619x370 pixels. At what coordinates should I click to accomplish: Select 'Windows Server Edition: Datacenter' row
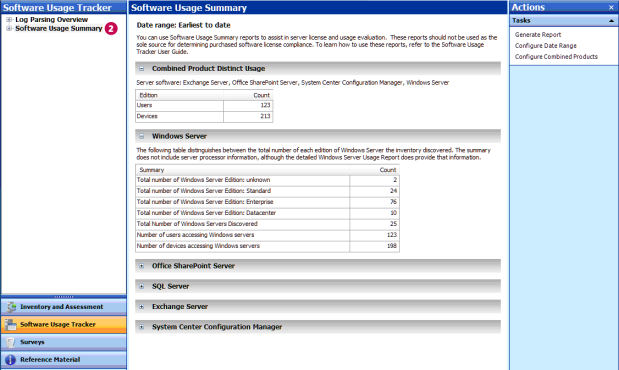click(267, 213)
